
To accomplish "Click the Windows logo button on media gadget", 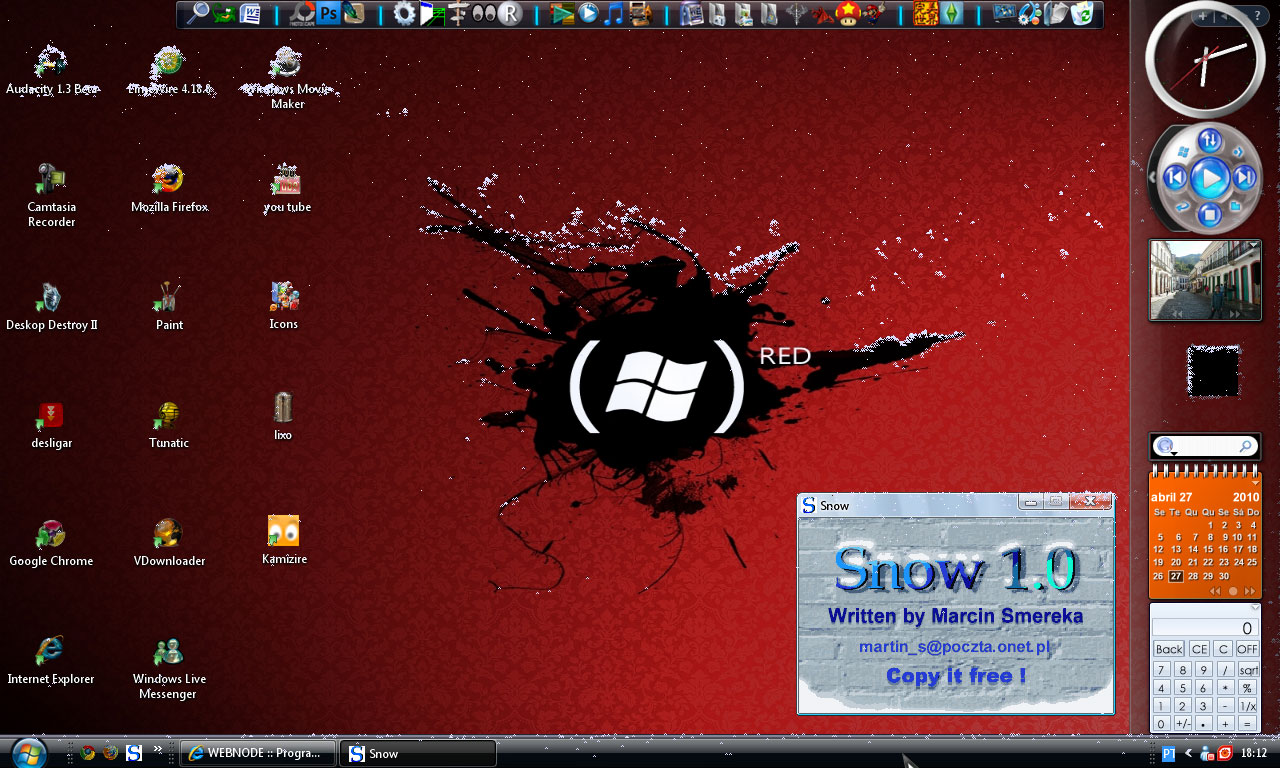I will click(x=1183, y=151).
